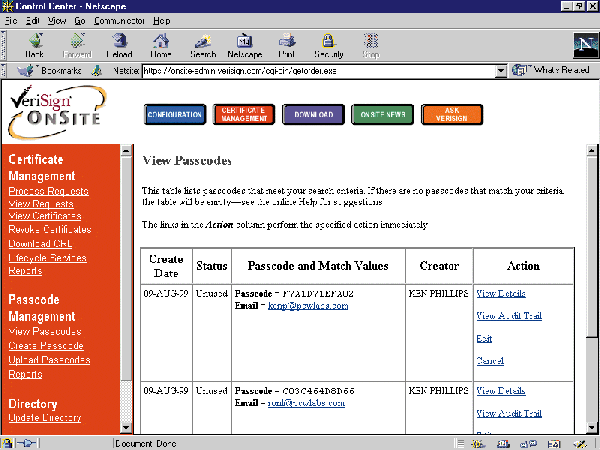The height and width of the screenshot is (450, 600).
Task: Click the sidebar scrollbar up arrow
Action: [126, 150]
